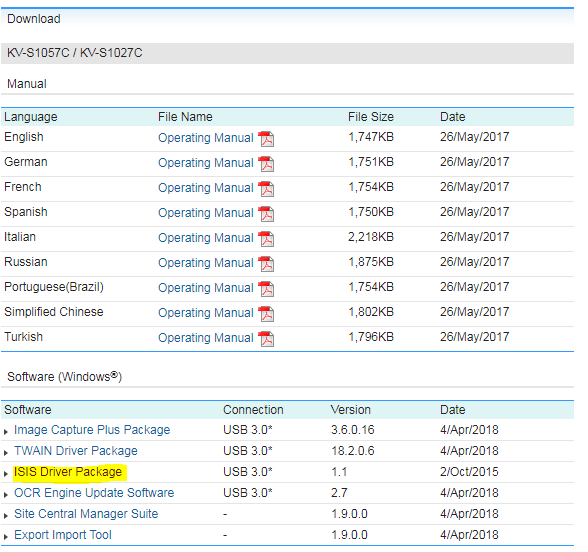
Task: Open OCR Engine Update Software link
Action: [94, 493]
